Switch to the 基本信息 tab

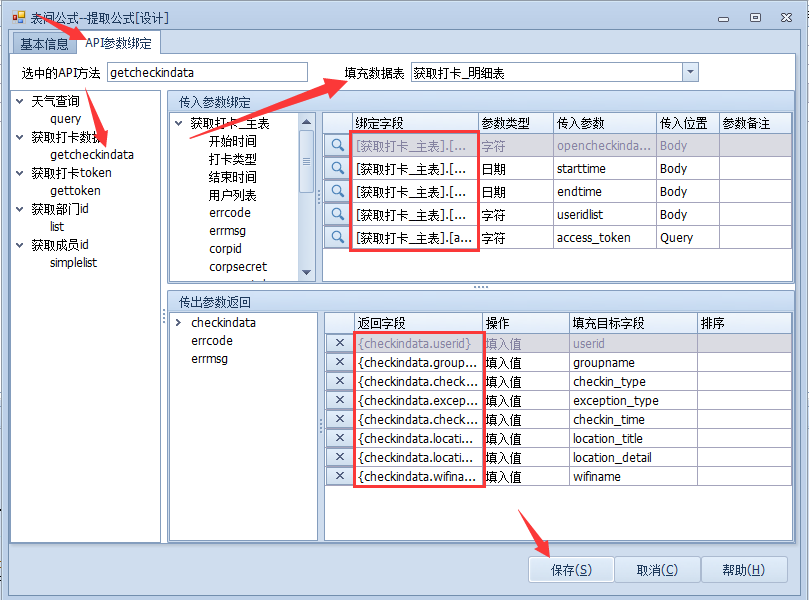tap(44, 44)
